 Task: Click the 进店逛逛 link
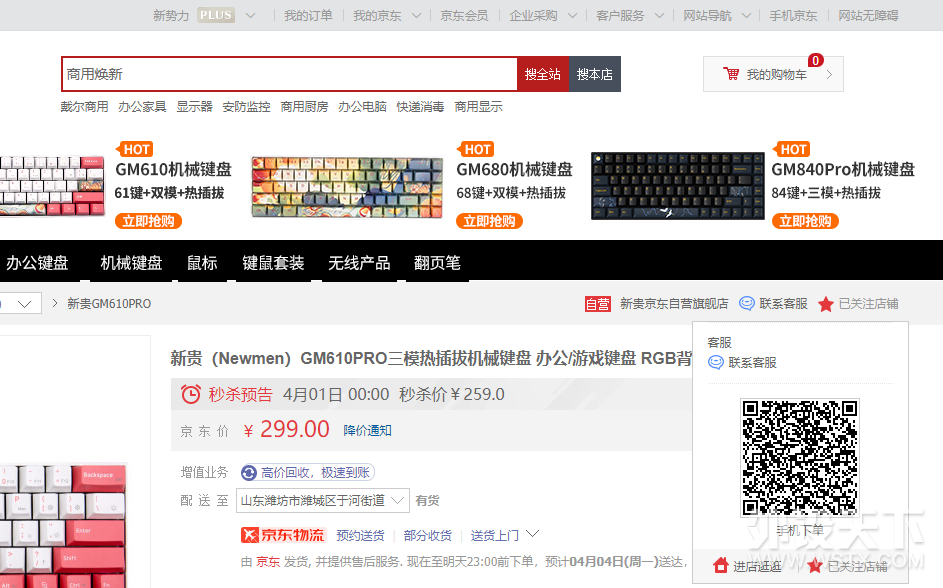point(757,566)
